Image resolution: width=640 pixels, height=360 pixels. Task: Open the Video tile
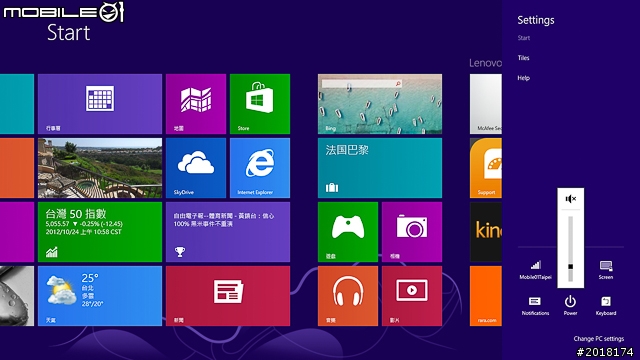[x=412, y=296]
